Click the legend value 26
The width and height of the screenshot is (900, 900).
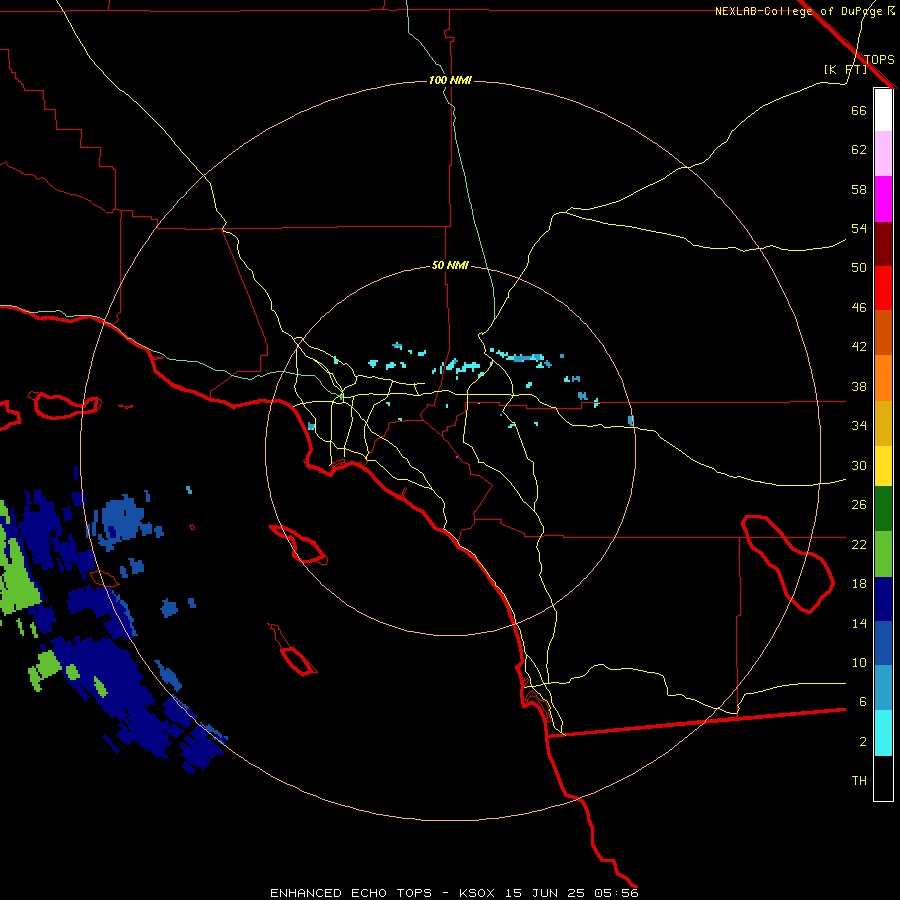pos(859,505)
